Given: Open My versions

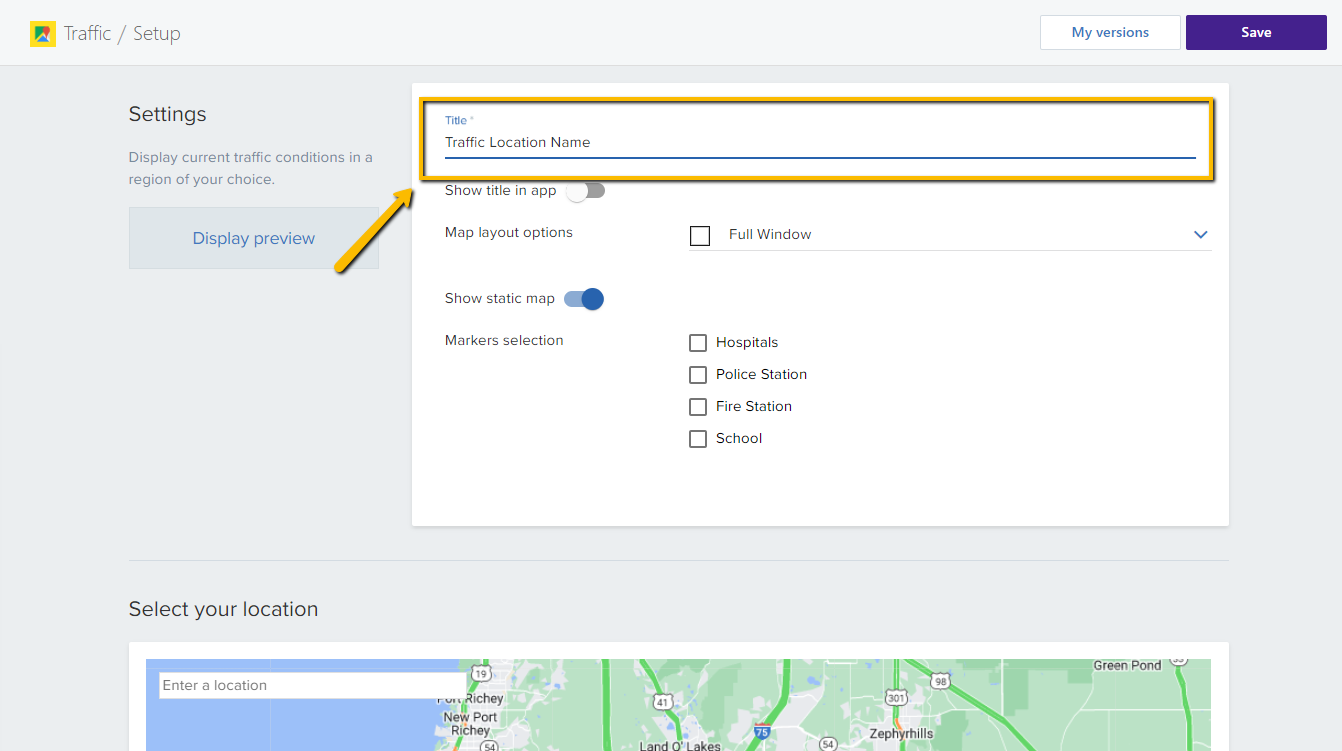Looking at the screenshot, I should (x=1110, y=33).
